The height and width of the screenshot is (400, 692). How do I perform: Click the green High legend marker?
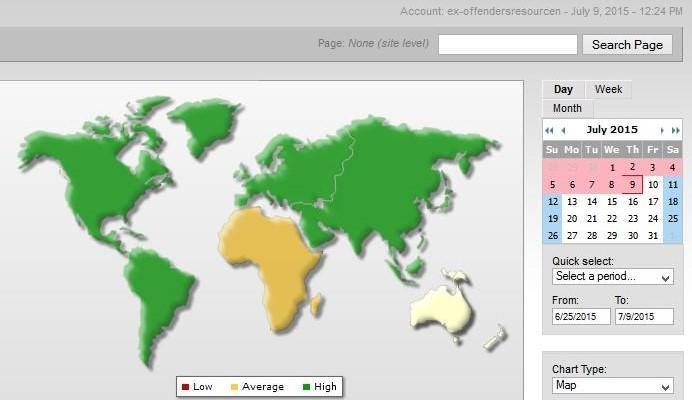click(307, 387)
